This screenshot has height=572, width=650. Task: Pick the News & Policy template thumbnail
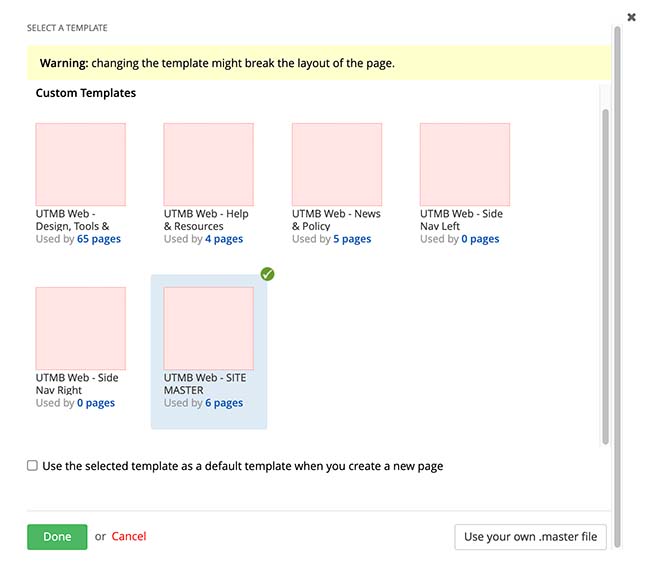pos(336,165)
